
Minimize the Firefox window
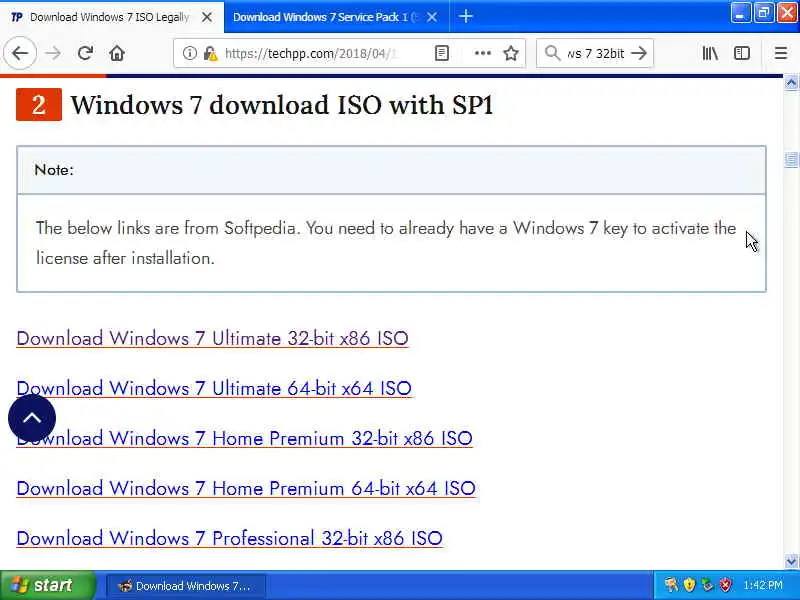point(740,13)
